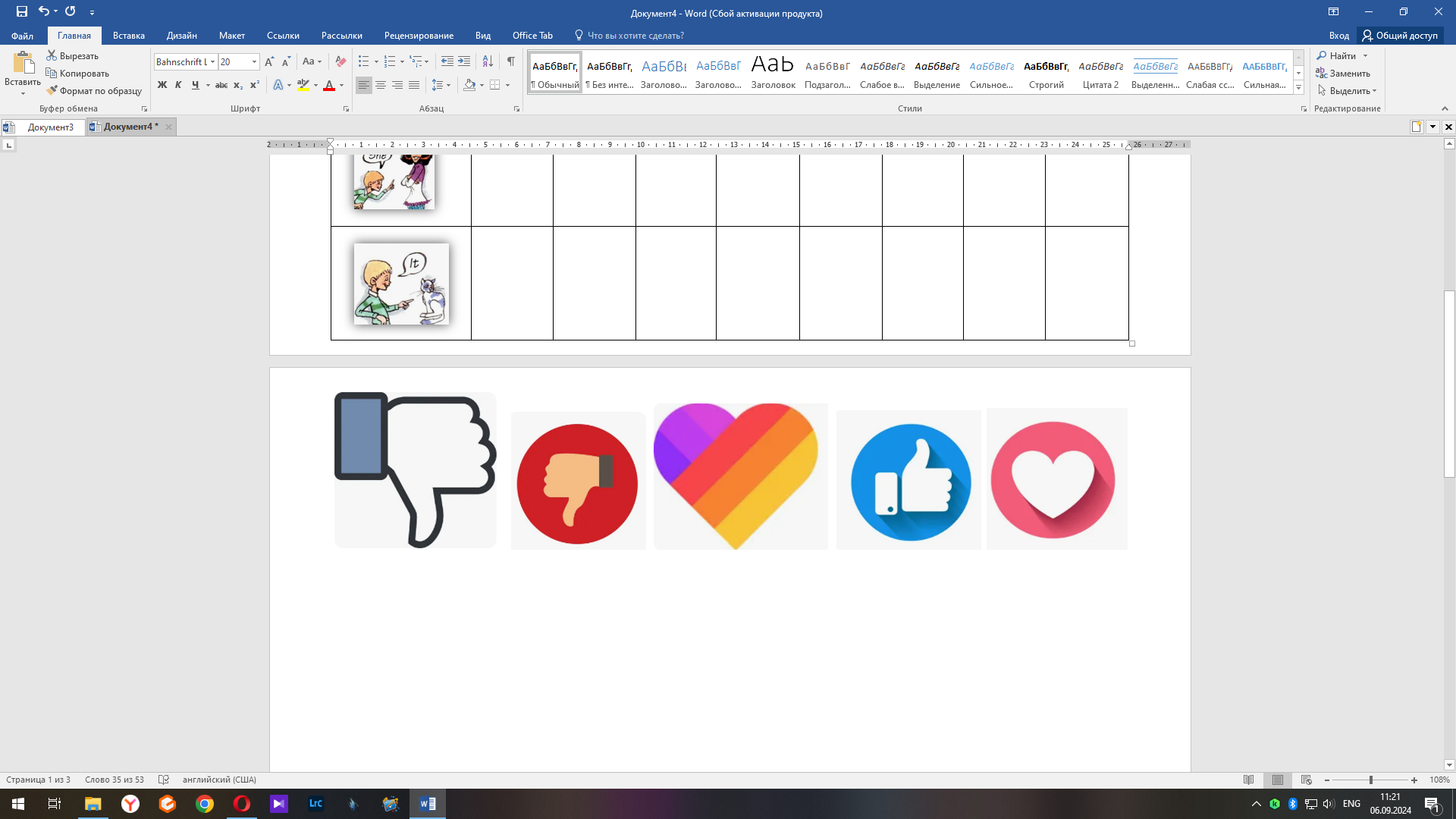Click Replace (Заменить) button

tap(1343, 74)
